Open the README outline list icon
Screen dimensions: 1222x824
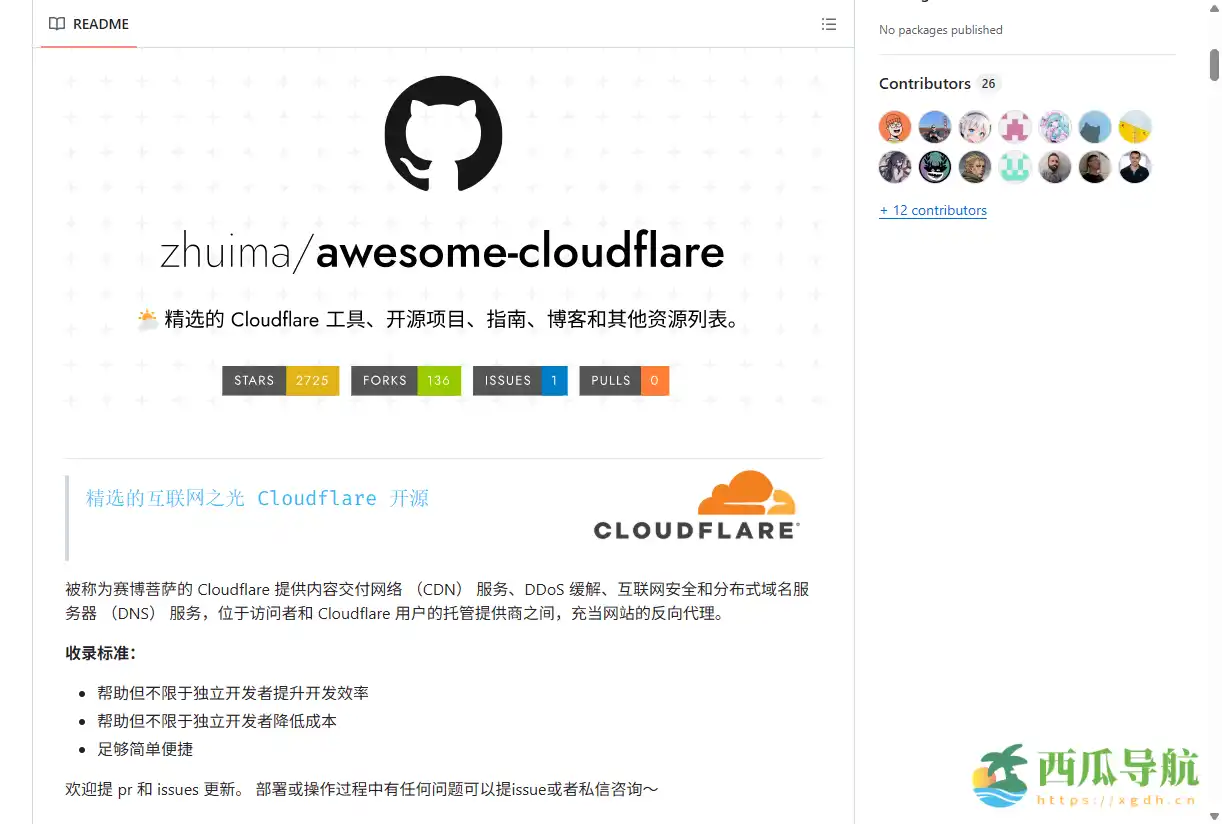(829, 24)
